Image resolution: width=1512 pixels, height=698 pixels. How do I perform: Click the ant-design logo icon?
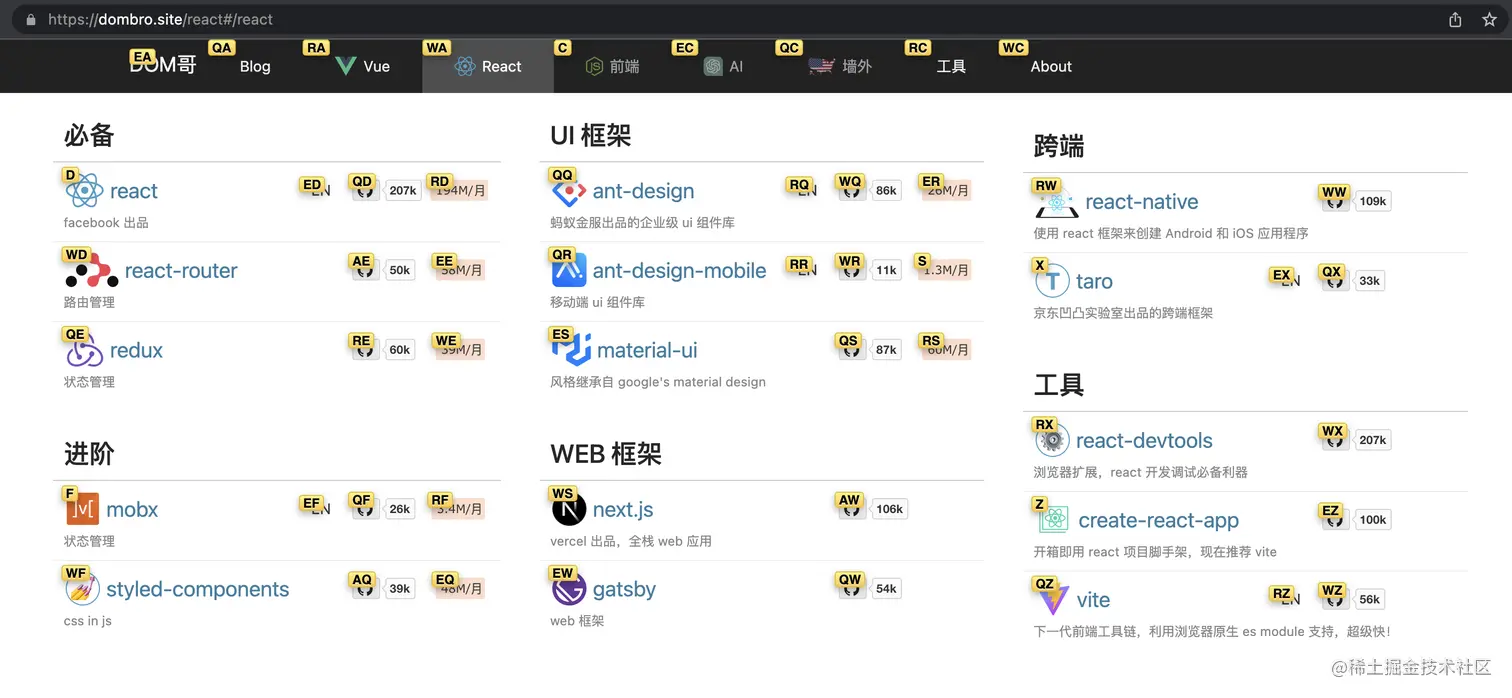point(568,190)
